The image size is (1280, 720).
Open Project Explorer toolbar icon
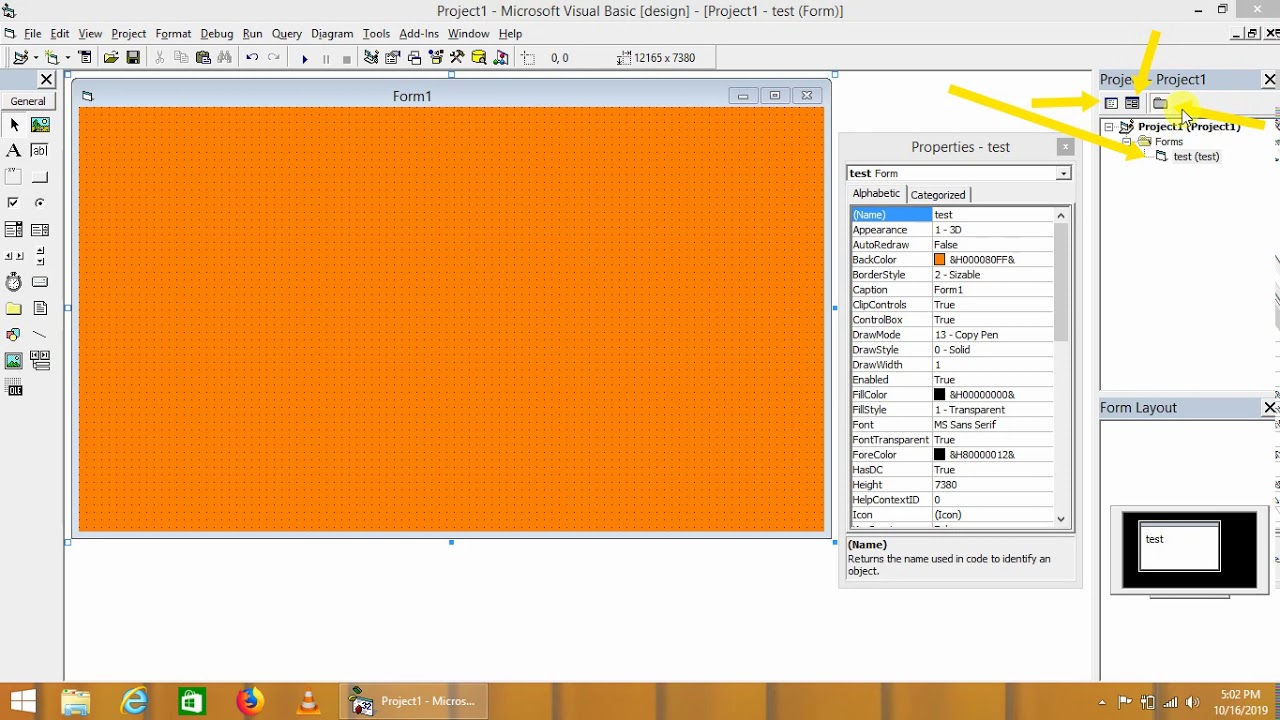click(x=371, y=58)
